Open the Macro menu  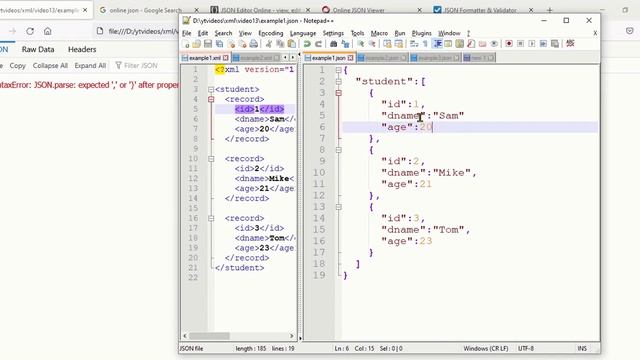[379, 33]
